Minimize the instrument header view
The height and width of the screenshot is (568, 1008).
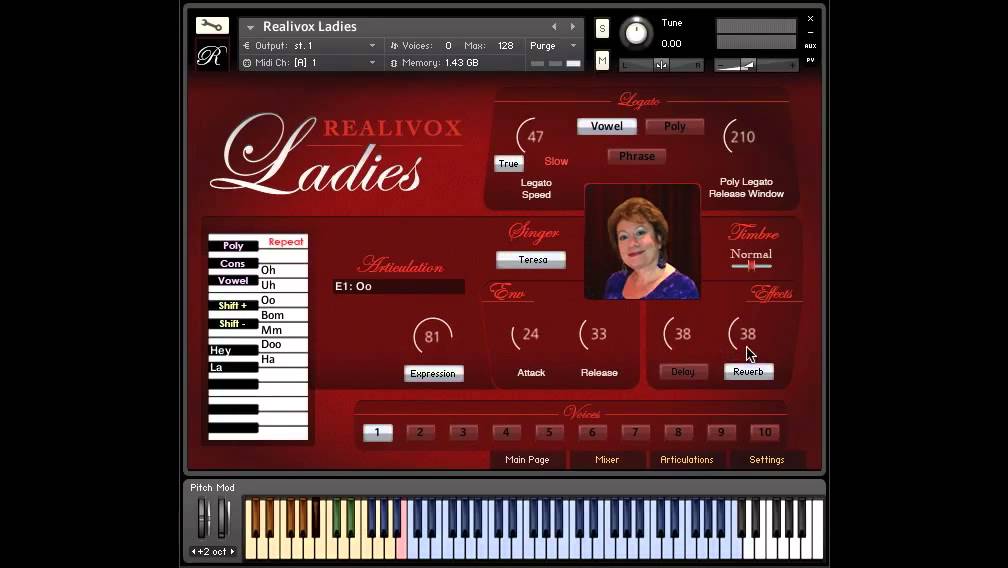click(x=810, y=32)
